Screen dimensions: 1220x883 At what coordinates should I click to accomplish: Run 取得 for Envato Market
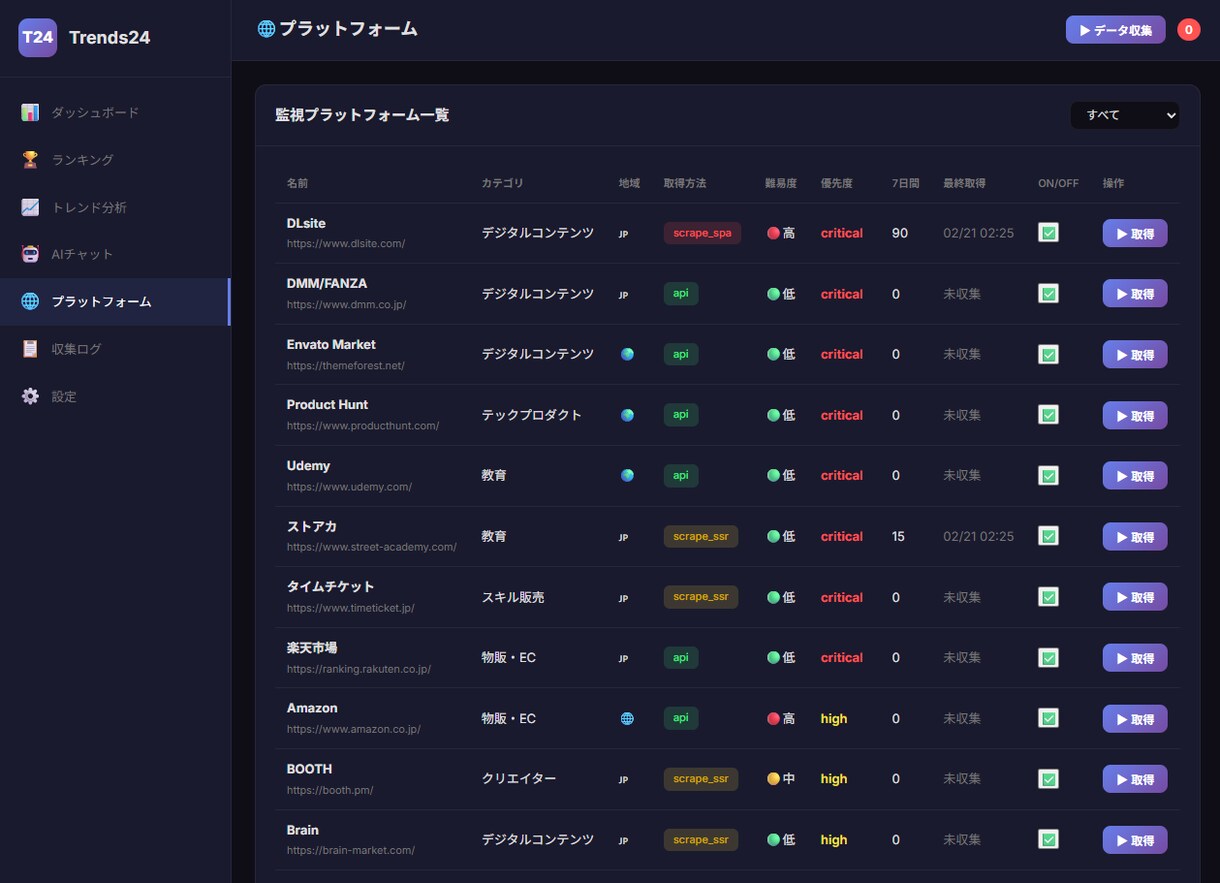coord(1135,355)
